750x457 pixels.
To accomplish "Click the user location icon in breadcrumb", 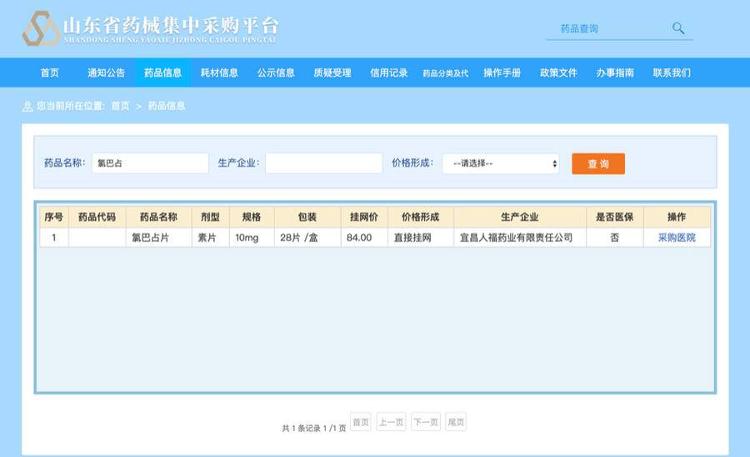I will point(27,106).
